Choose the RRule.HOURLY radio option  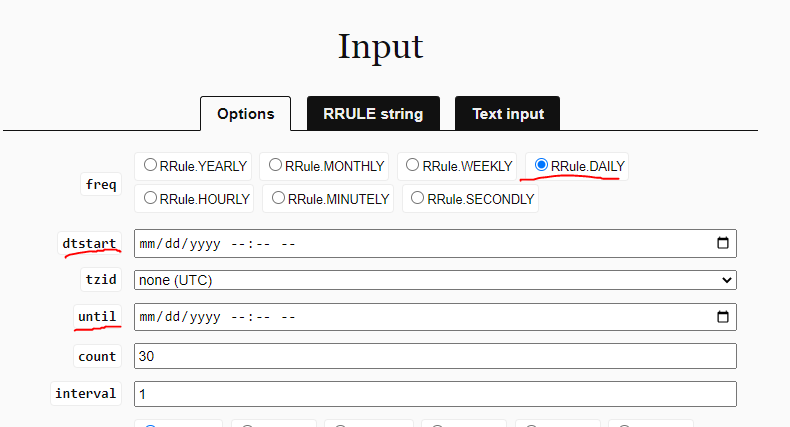tap(150, 198)
